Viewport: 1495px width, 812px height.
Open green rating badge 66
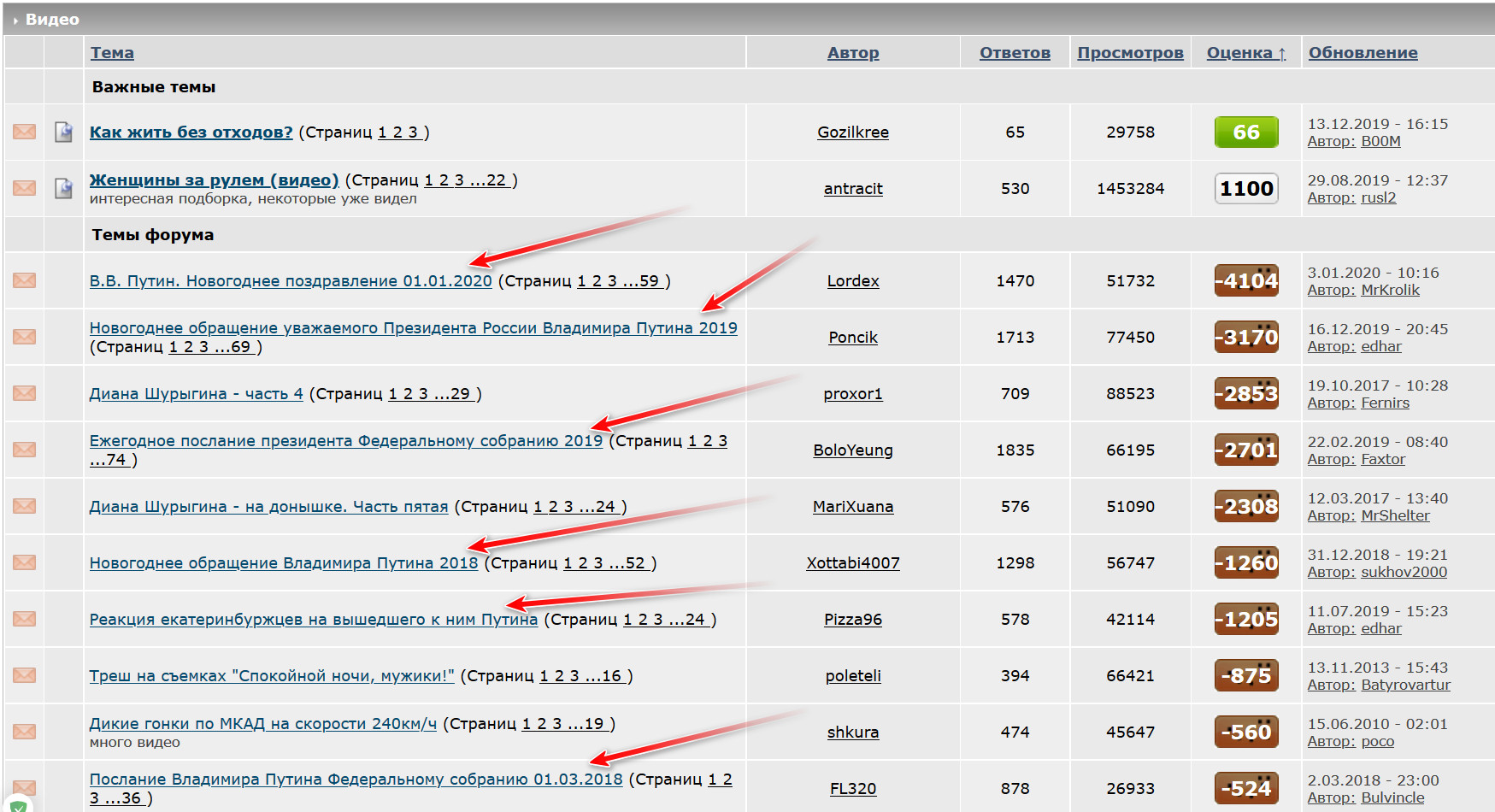1246,132
